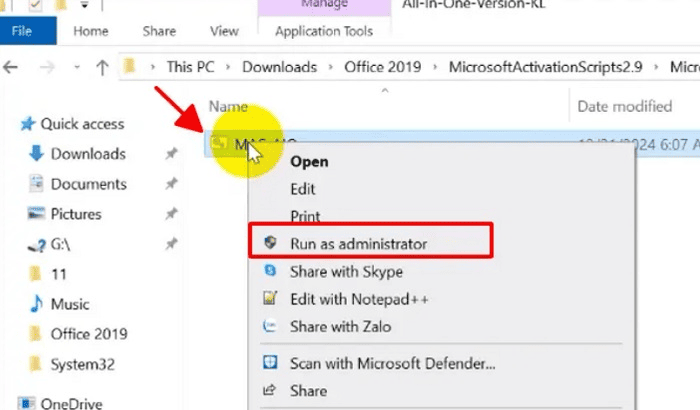Screen dimensions: 700x410
Task: Click the Notepad++ icon in context menu
Action: (268, 298)
